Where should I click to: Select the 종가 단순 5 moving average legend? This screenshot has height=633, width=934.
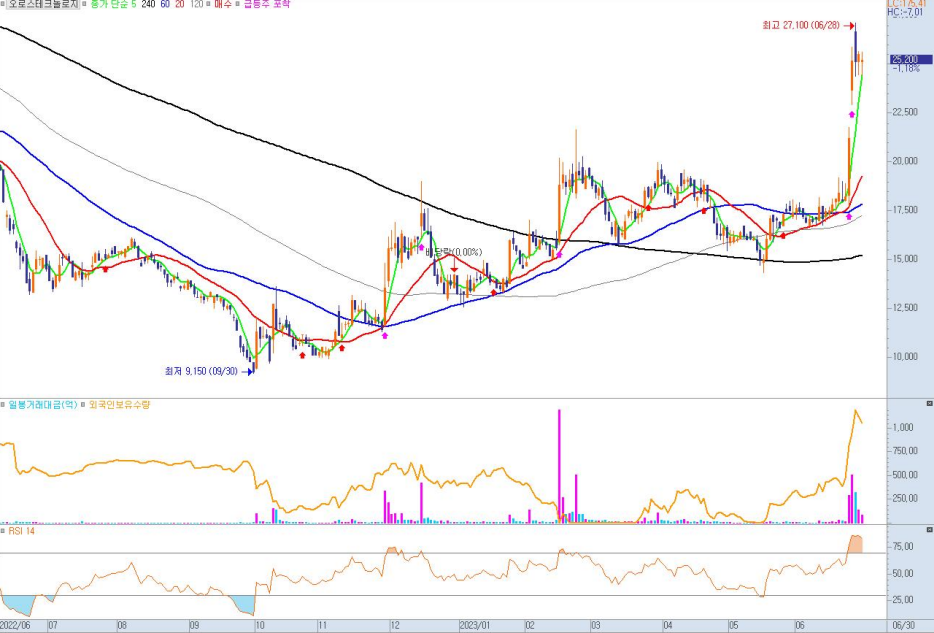[x=113, y=4]
